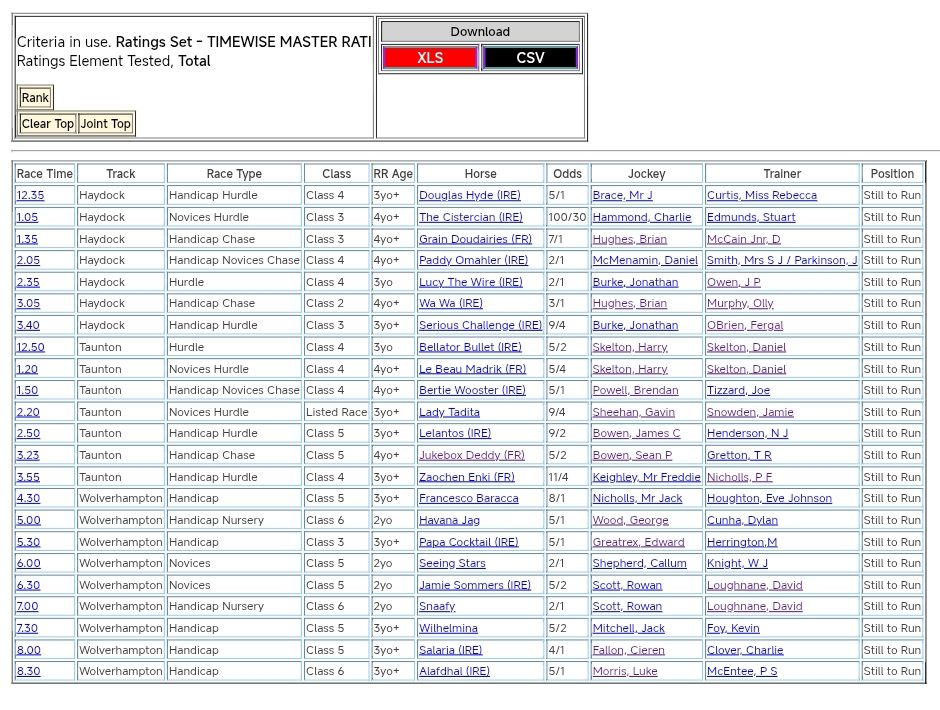
Task: Click the Joint Top button
Action: [106, 124]
